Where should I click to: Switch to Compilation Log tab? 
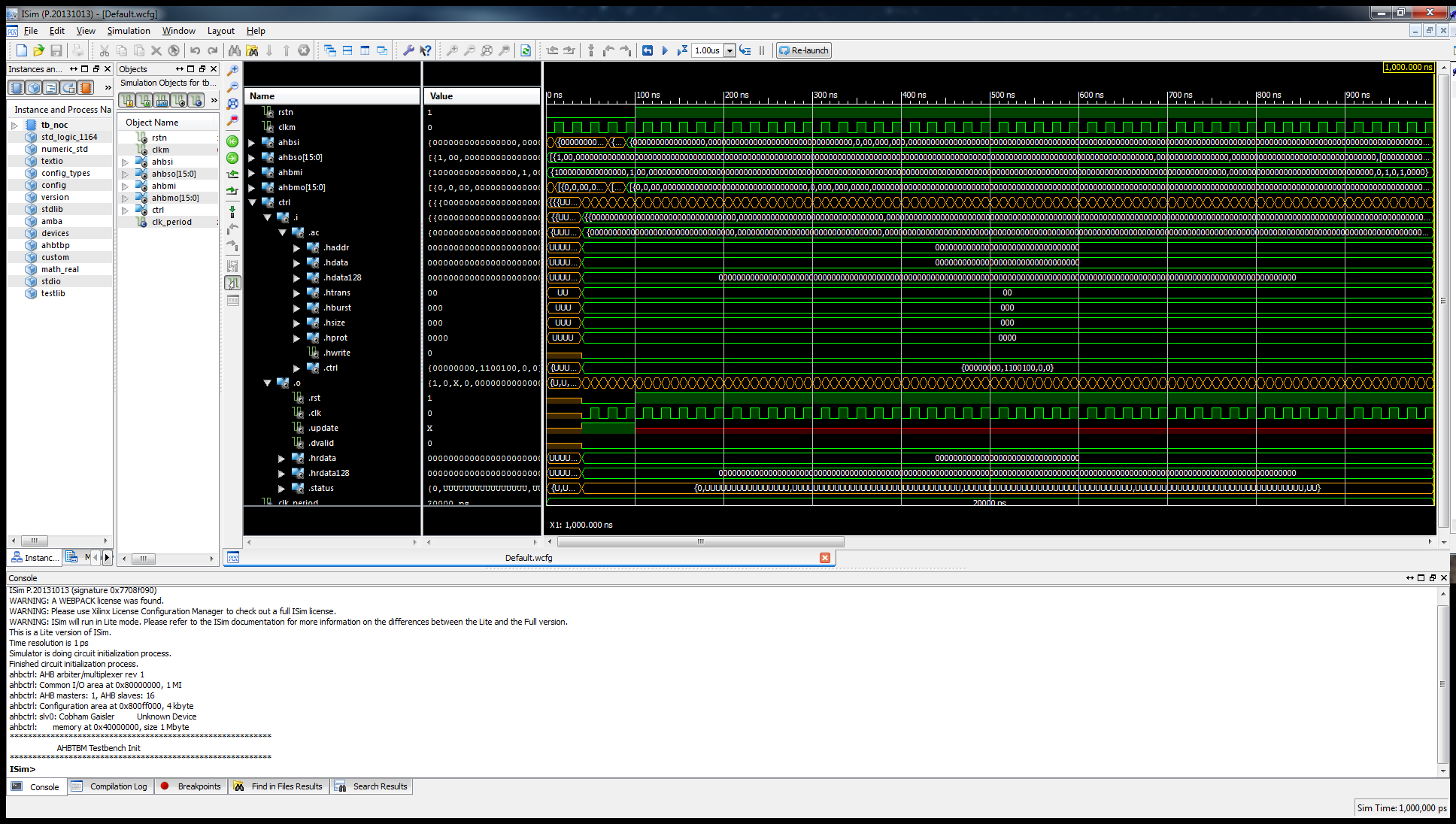click(x=111, y=786)
